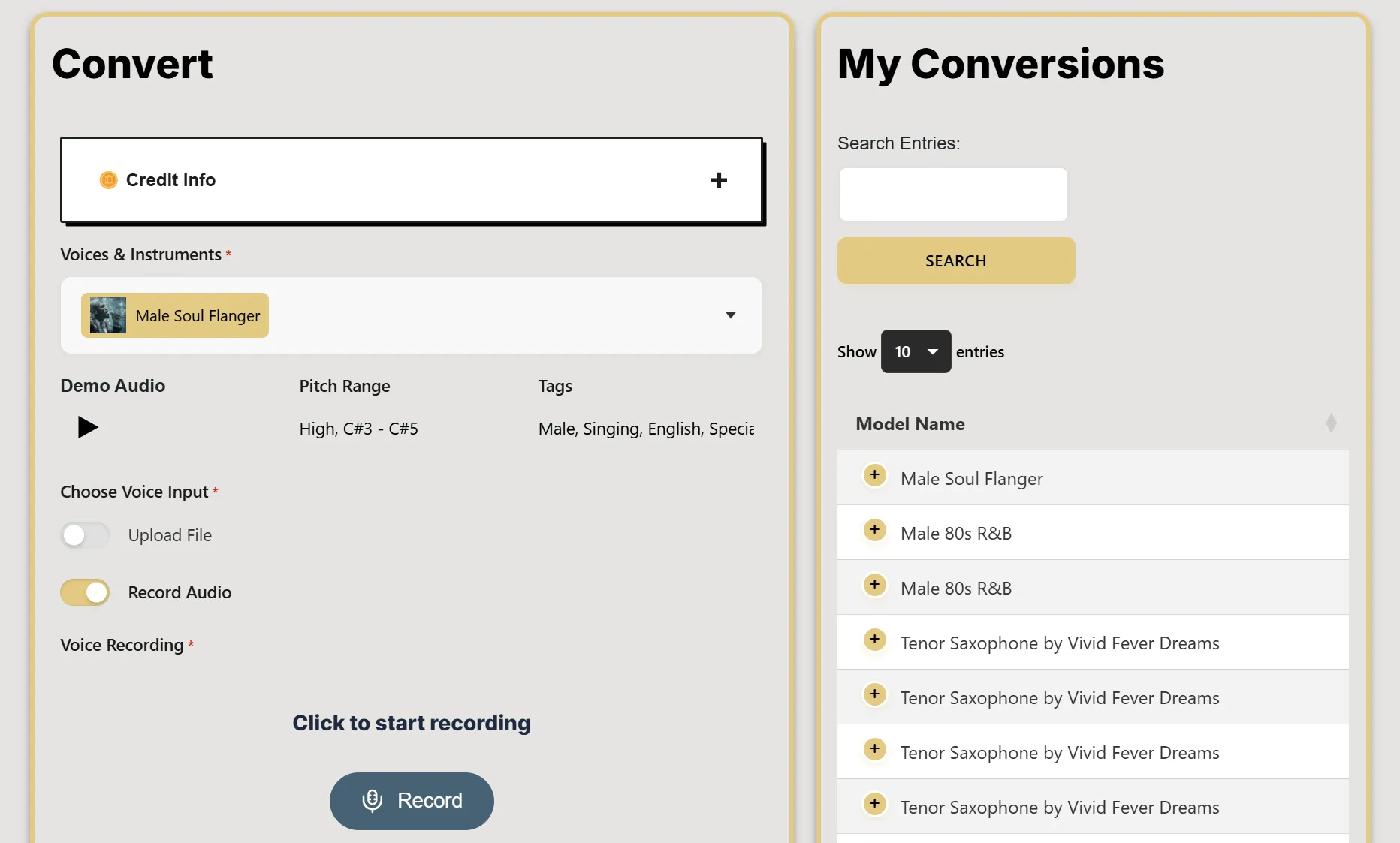Click the Search Entries input field
The height and width of the screenshot is (843, 1400).
[952, 194]
